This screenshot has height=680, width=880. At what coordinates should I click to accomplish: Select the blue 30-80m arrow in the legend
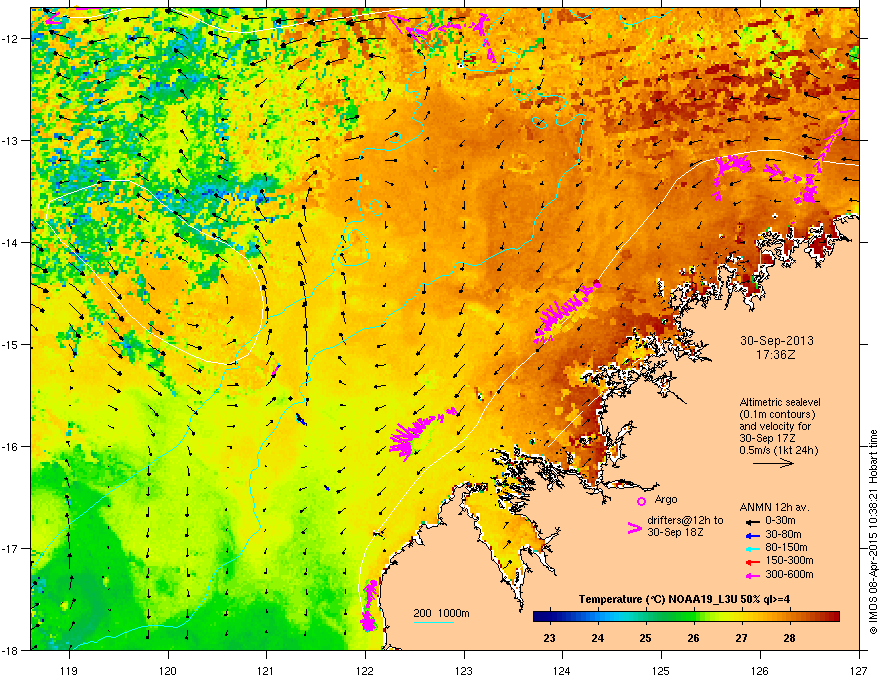point(753,535)
